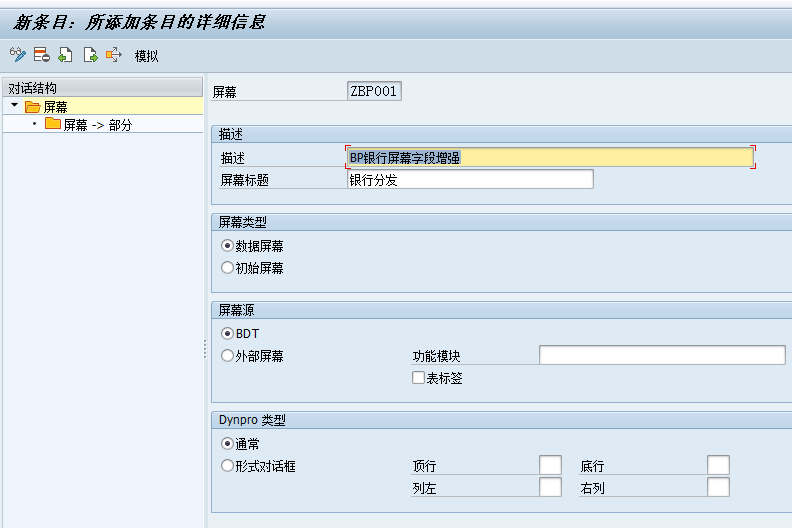Go to the previous entry icon
Screen dimensions: 792x528
(66, 55)
